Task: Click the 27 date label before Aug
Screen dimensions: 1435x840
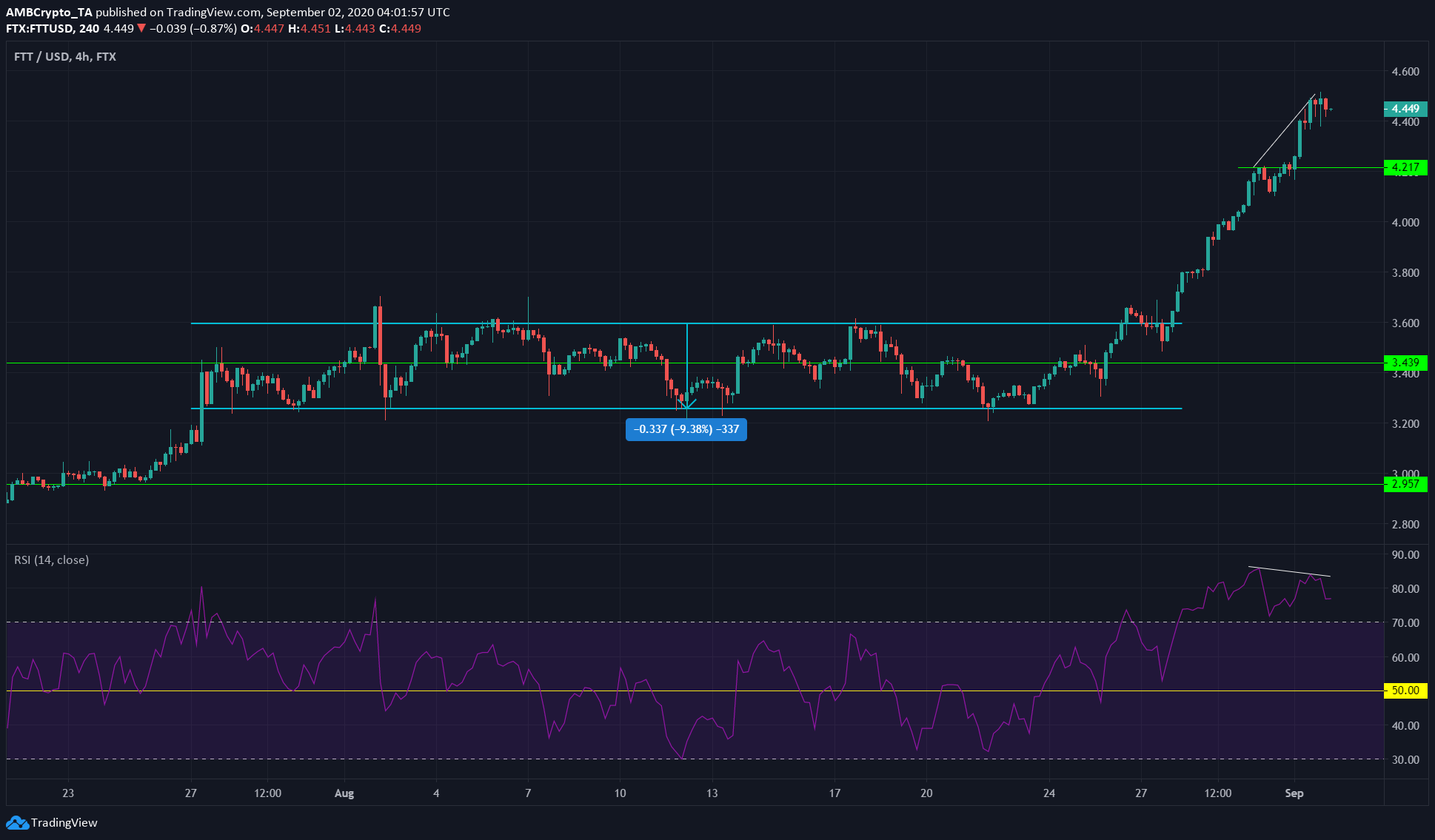Action: pos(191,793)
